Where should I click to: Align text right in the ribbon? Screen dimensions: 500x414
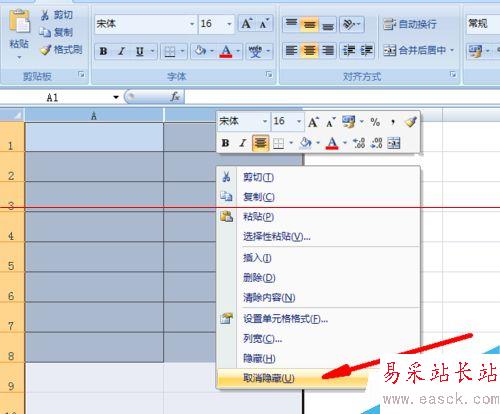(x=328, y=51)
